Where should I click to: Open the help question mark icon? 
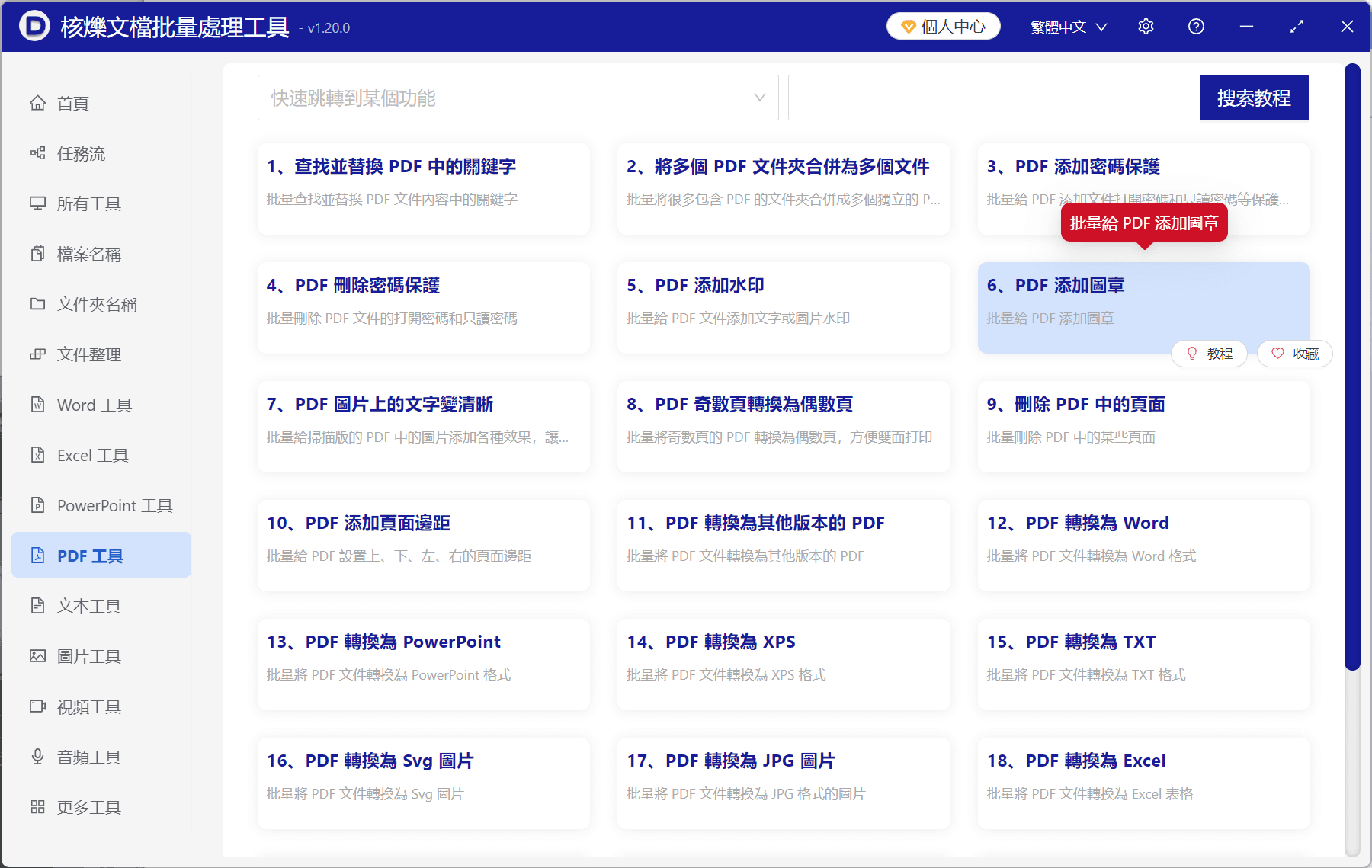(1196, 26)
